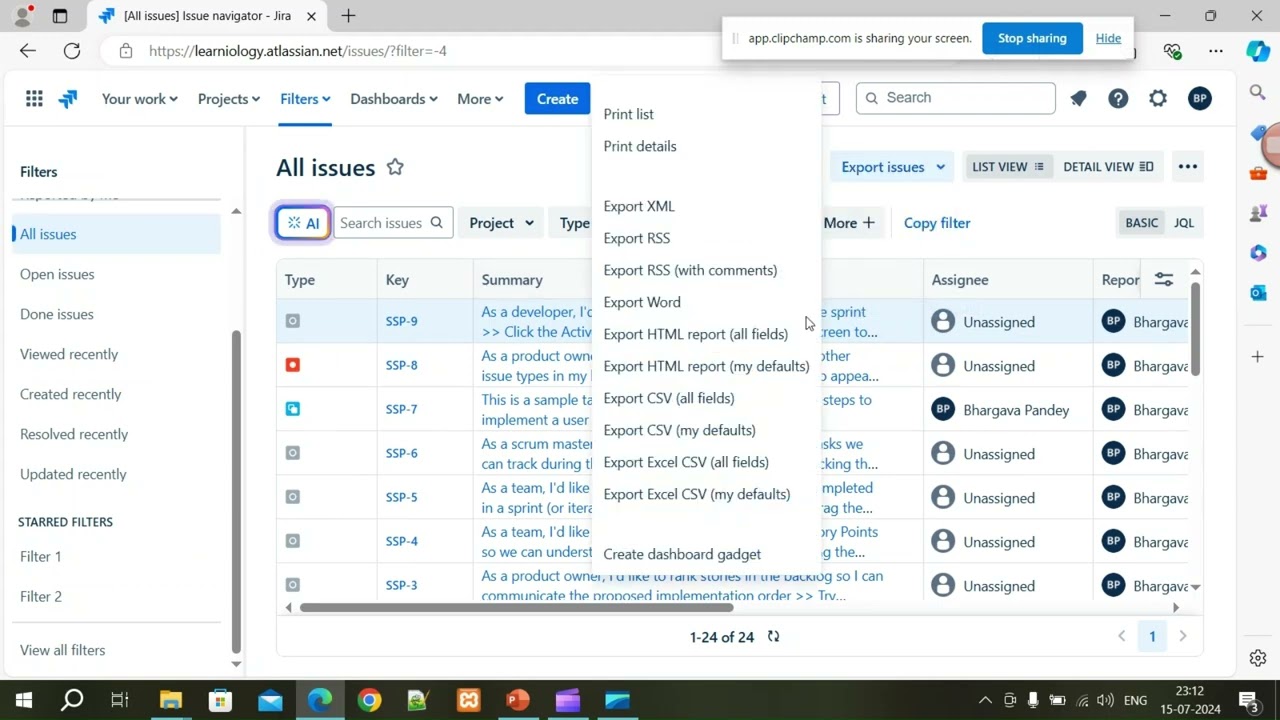Click the horizontal scrollbar under issues table

pos(516,607)
